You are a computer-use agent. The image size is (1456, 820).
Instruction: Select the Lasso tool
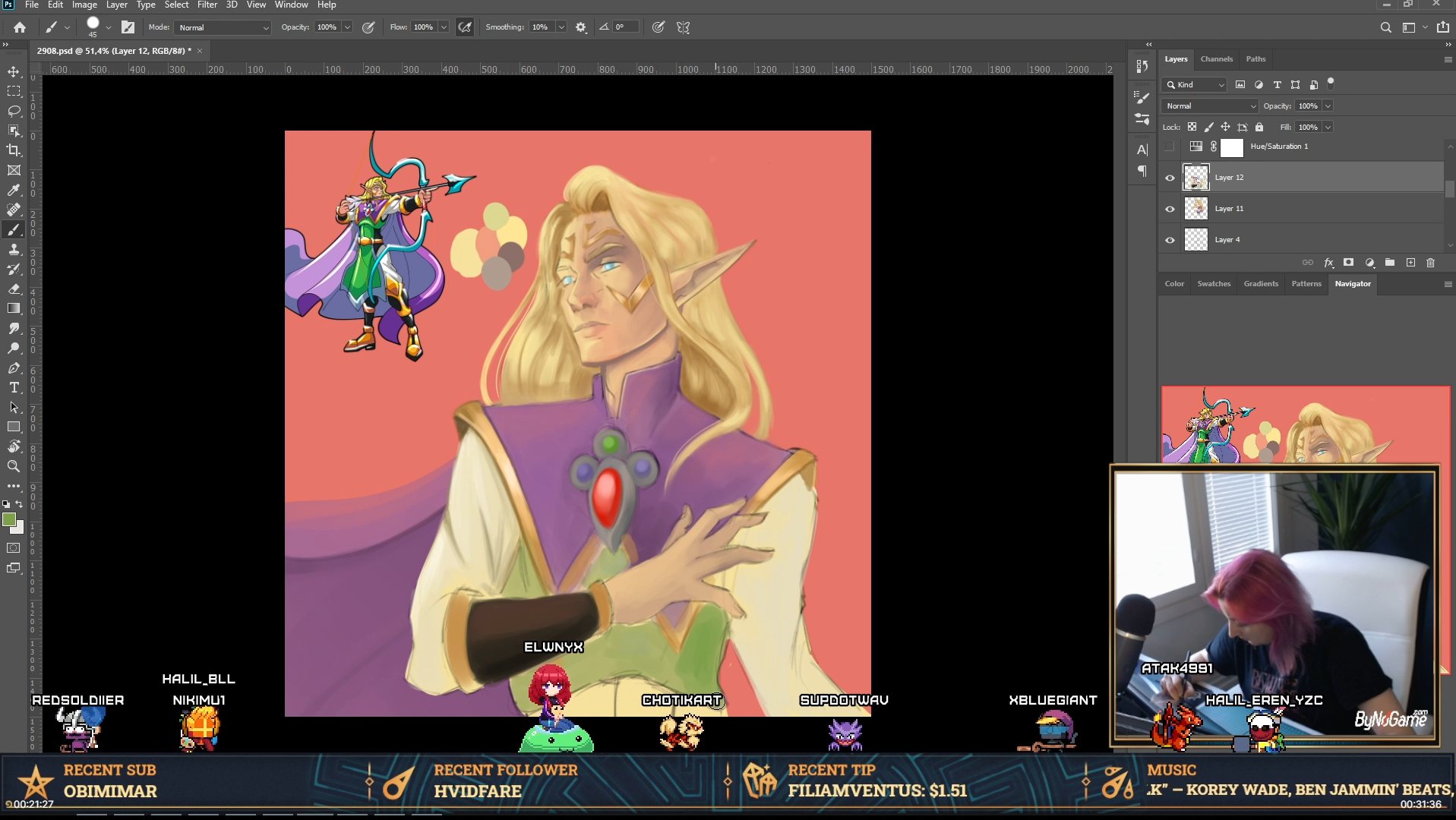(14, 111)
